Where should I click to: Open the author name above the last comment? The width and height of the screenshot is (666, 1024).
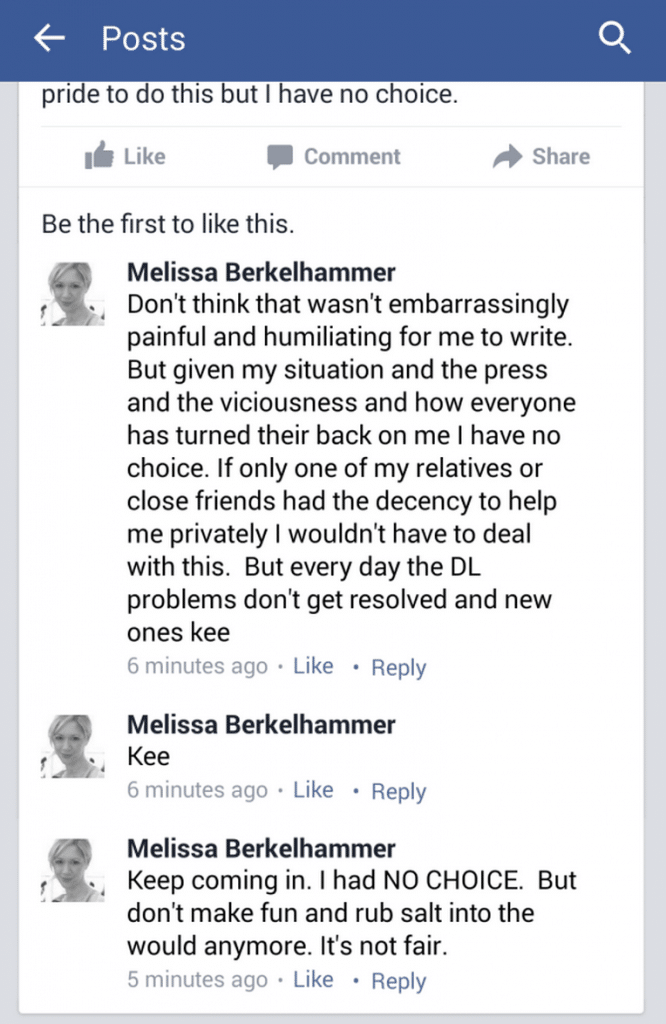(x=261, y=848)
